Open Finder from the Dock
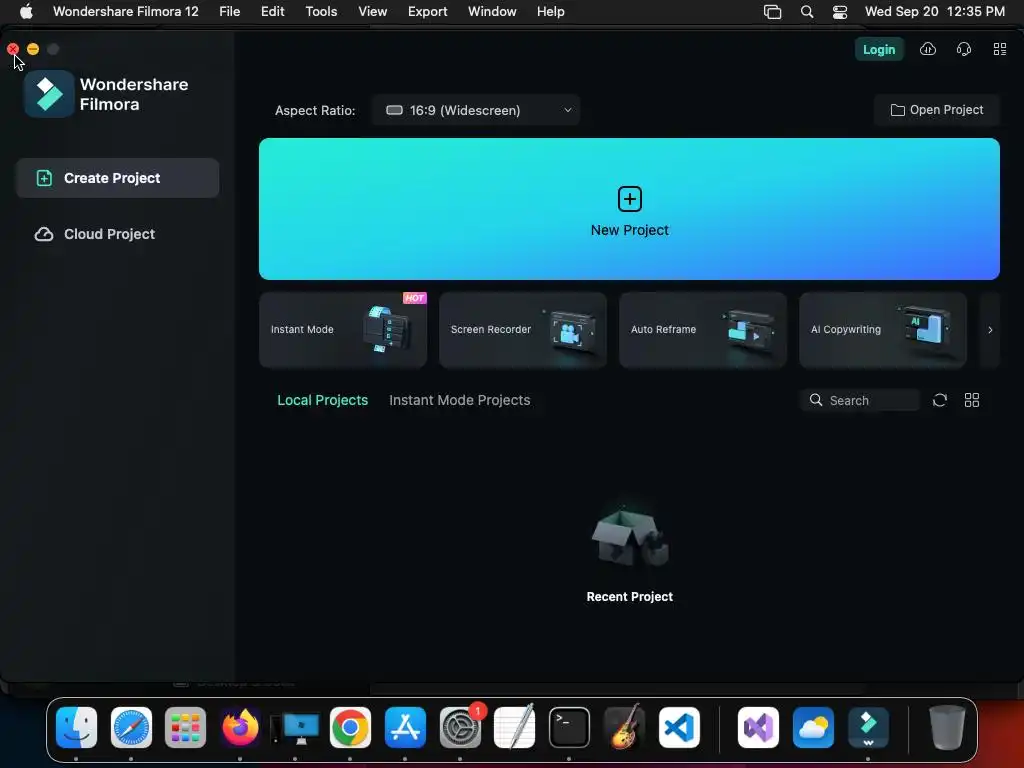The height and width of the screenshot is (768, 1024). 76,728
